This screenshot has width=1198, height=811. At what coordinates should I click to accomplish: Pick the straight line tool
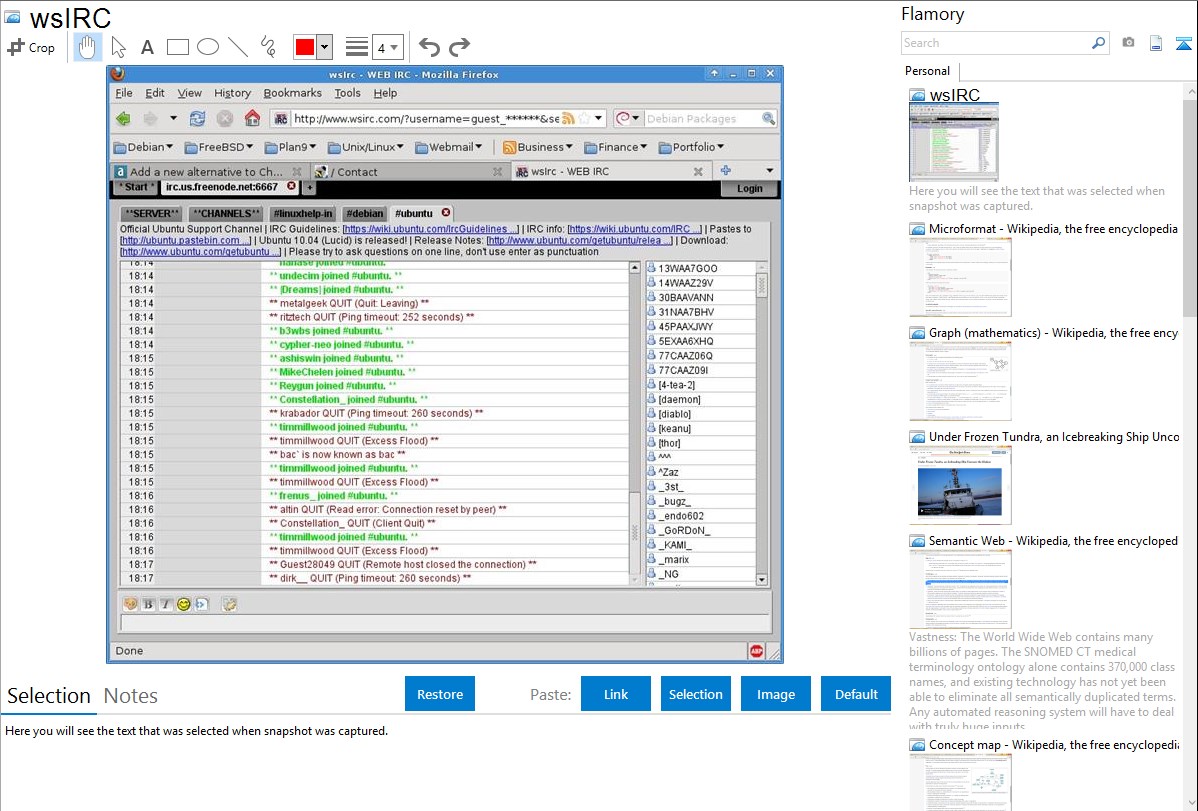238,47
